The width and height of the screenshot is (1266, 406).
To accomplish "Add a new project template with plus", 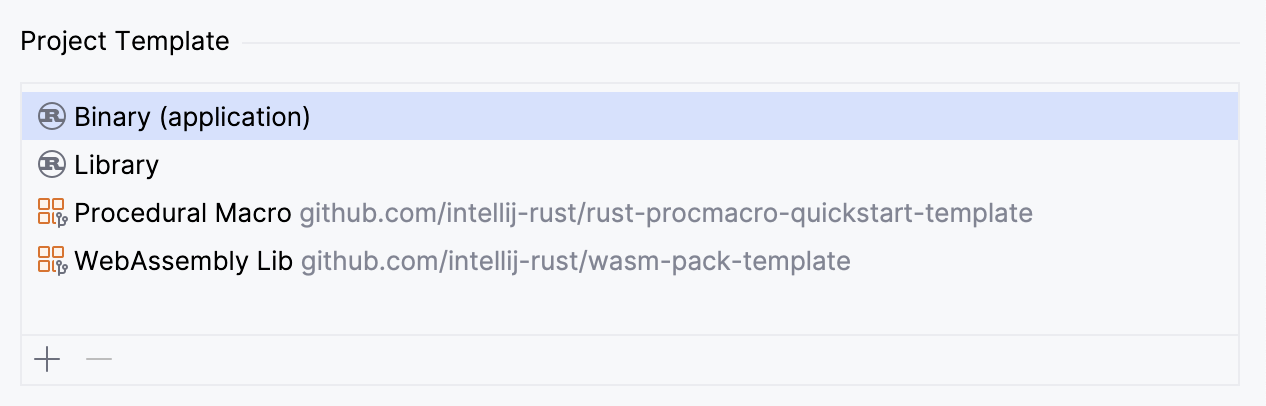I will (x=47, y=360).
